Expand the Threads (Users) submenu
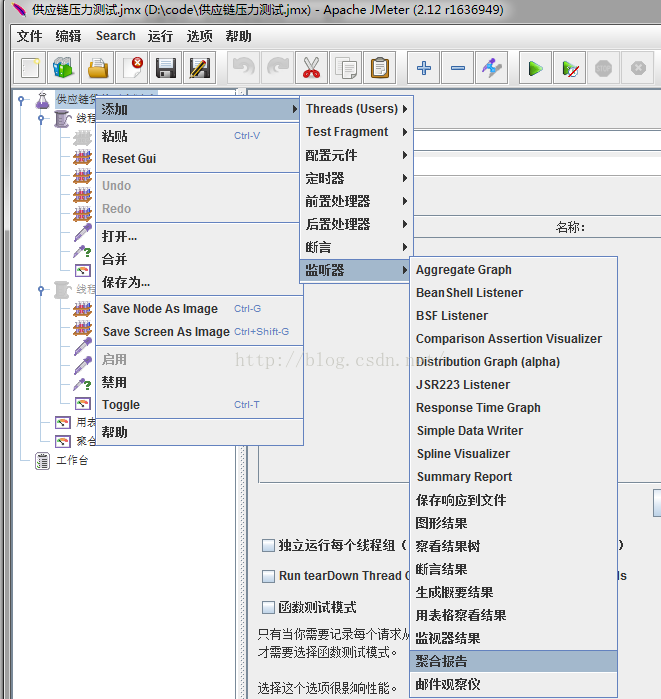 pyautogui.click(x=357, y=109)
